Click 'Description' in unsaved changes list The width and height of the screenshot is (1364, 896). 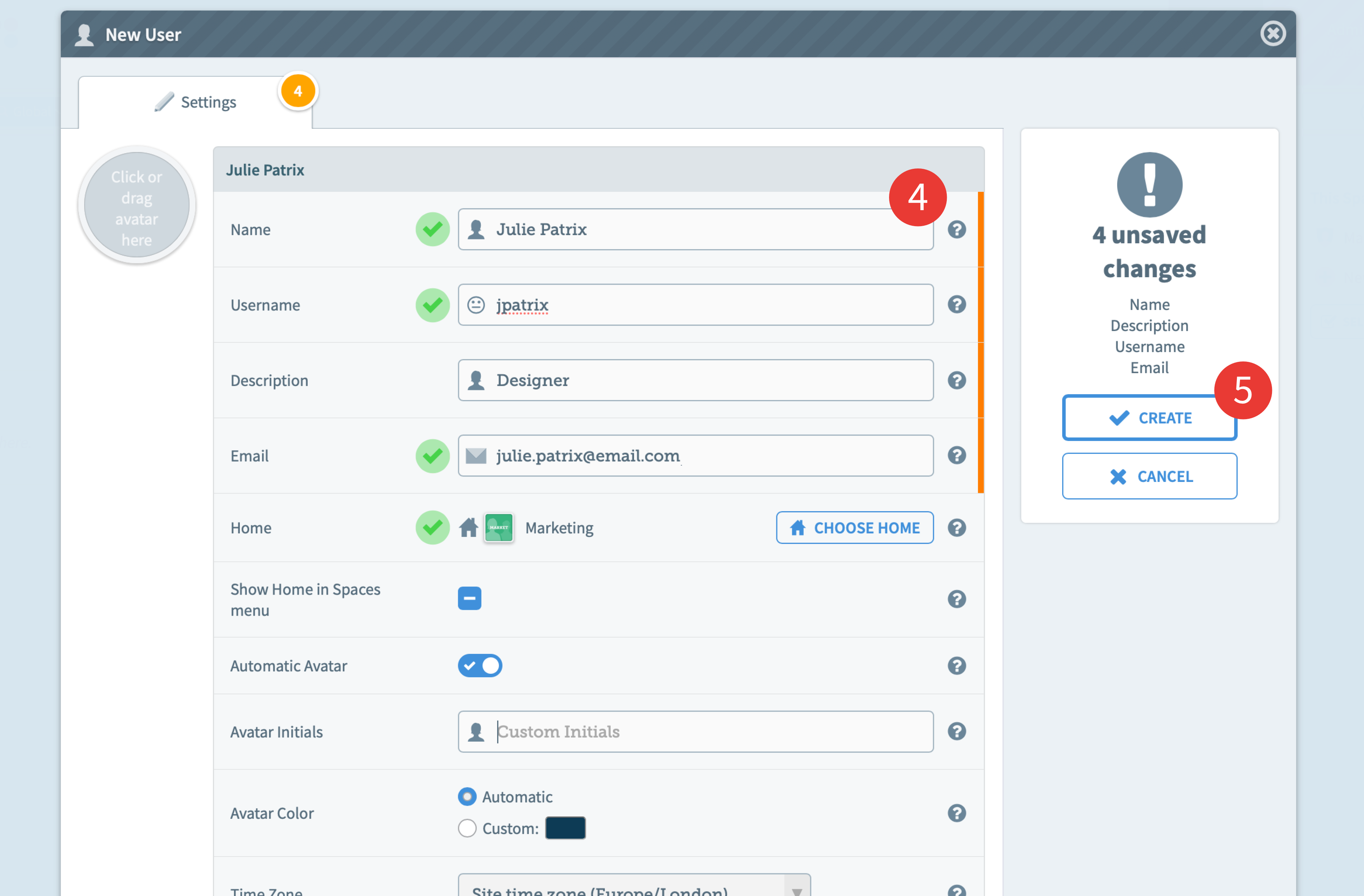(x=1149, y=326)
